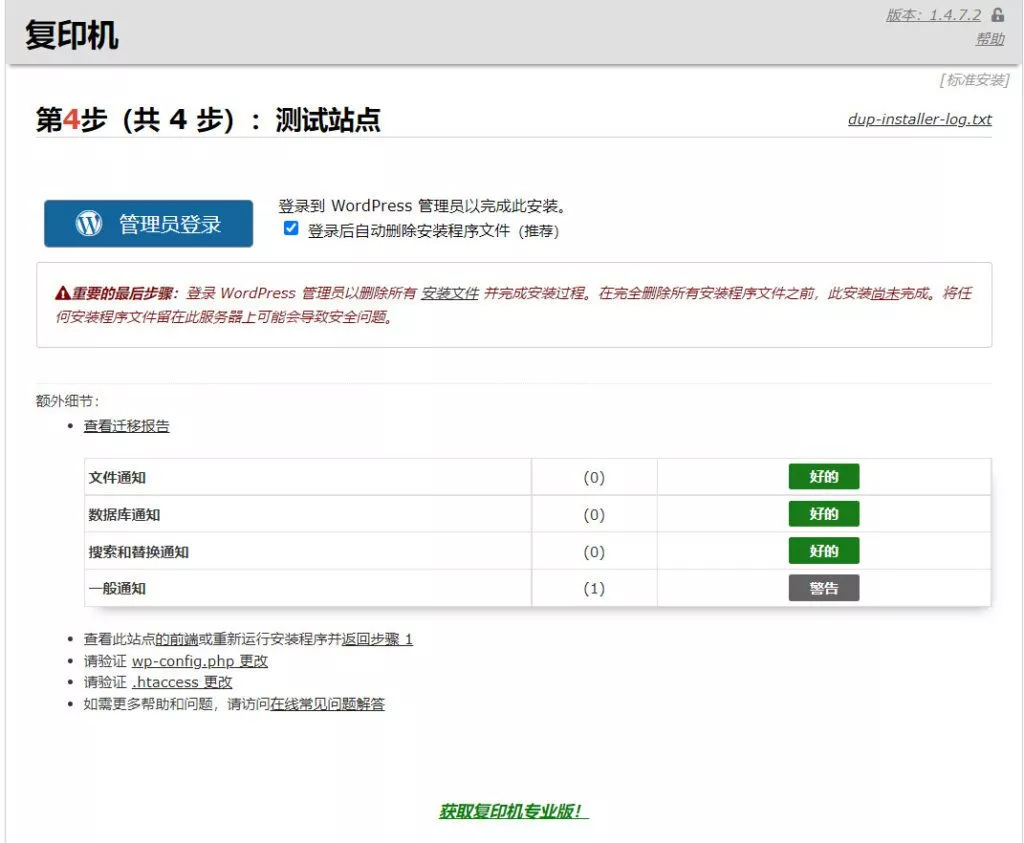This screenshot has height=843, width=1024.
Task: Open wp-config.php 更改 link
Action: (200, 661)
